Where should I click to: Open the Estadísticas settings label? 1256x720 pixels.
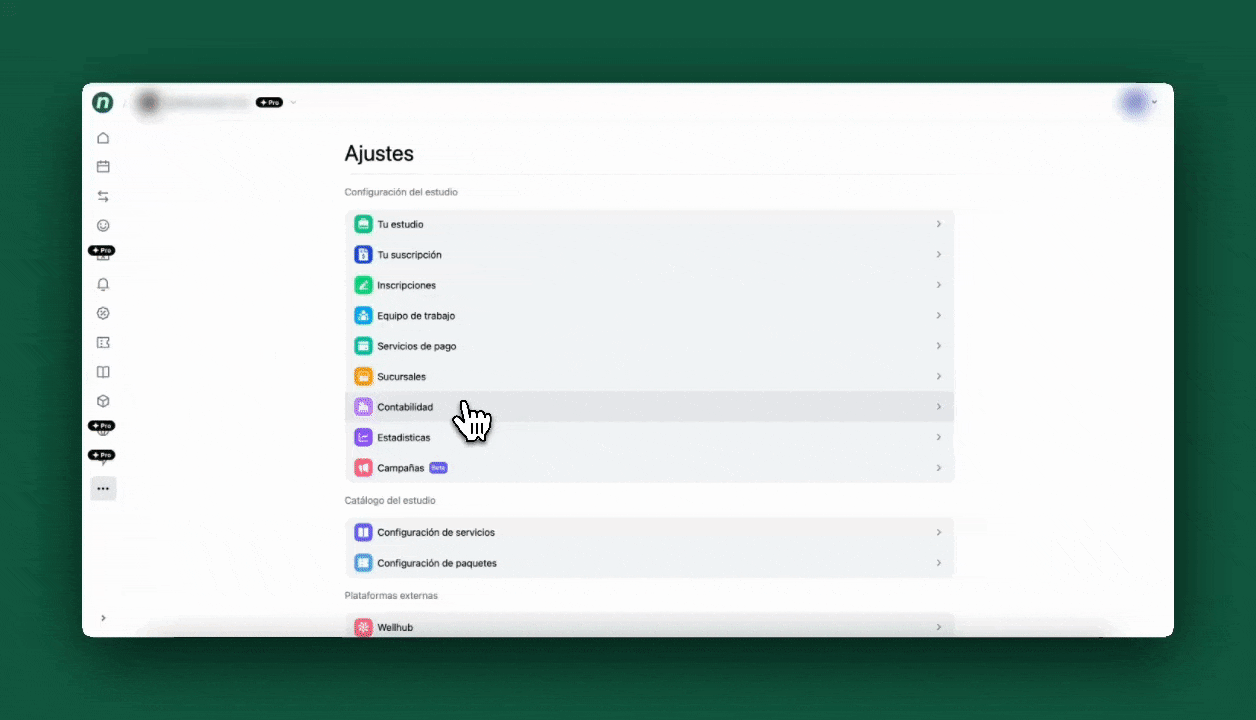(404, 438)
